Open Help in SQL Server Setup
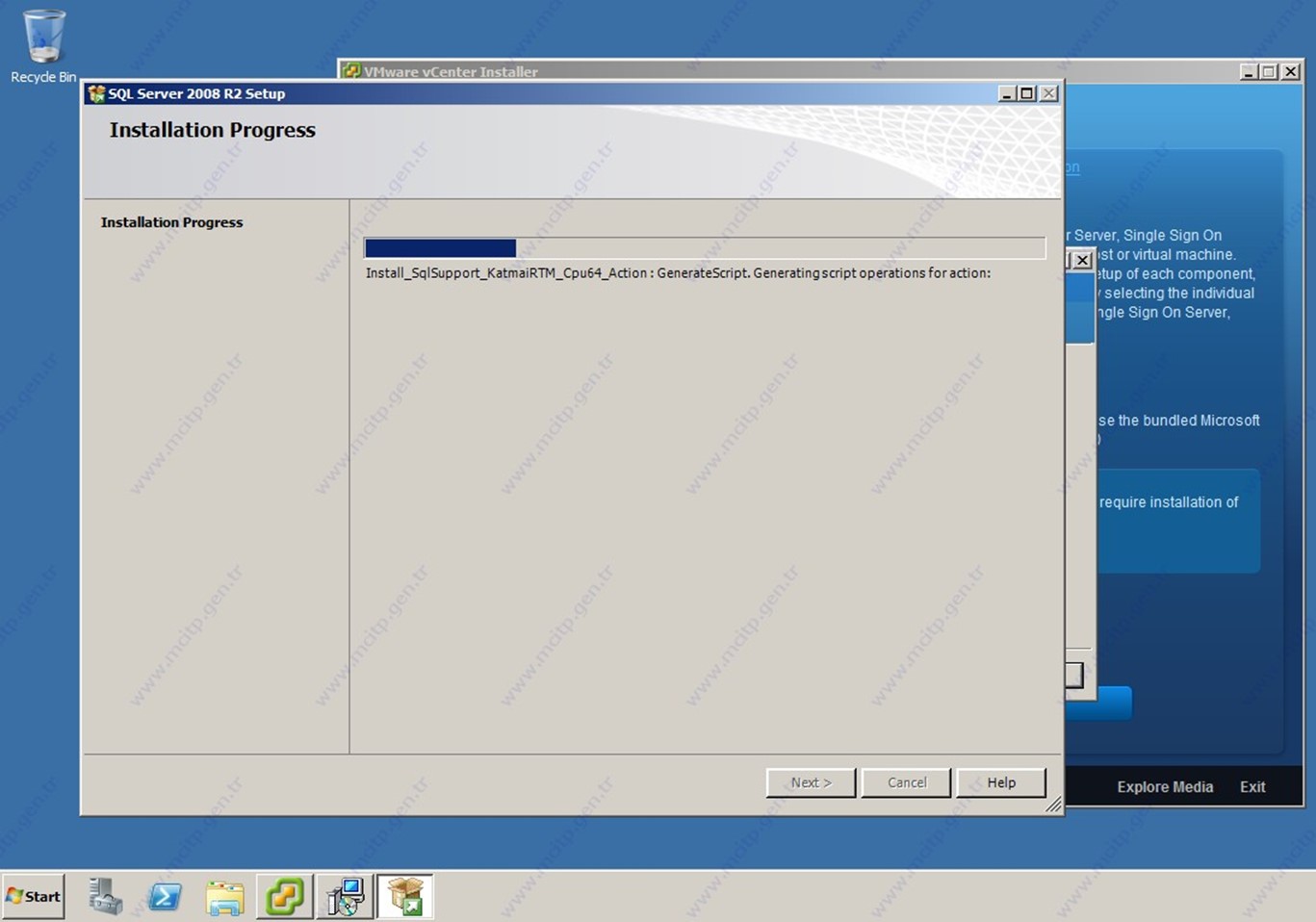Viewport: 1316px width, 922px height. 1001,782
